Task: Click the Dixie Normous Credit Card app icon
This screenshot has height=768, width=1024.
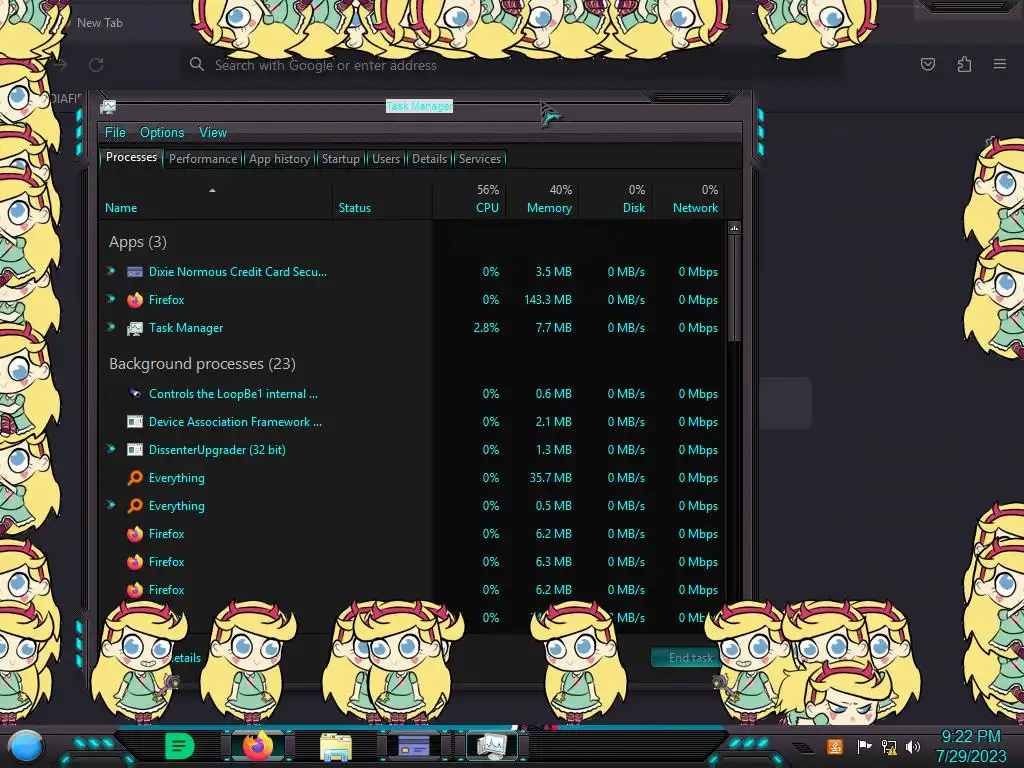Action: (135, 272)
